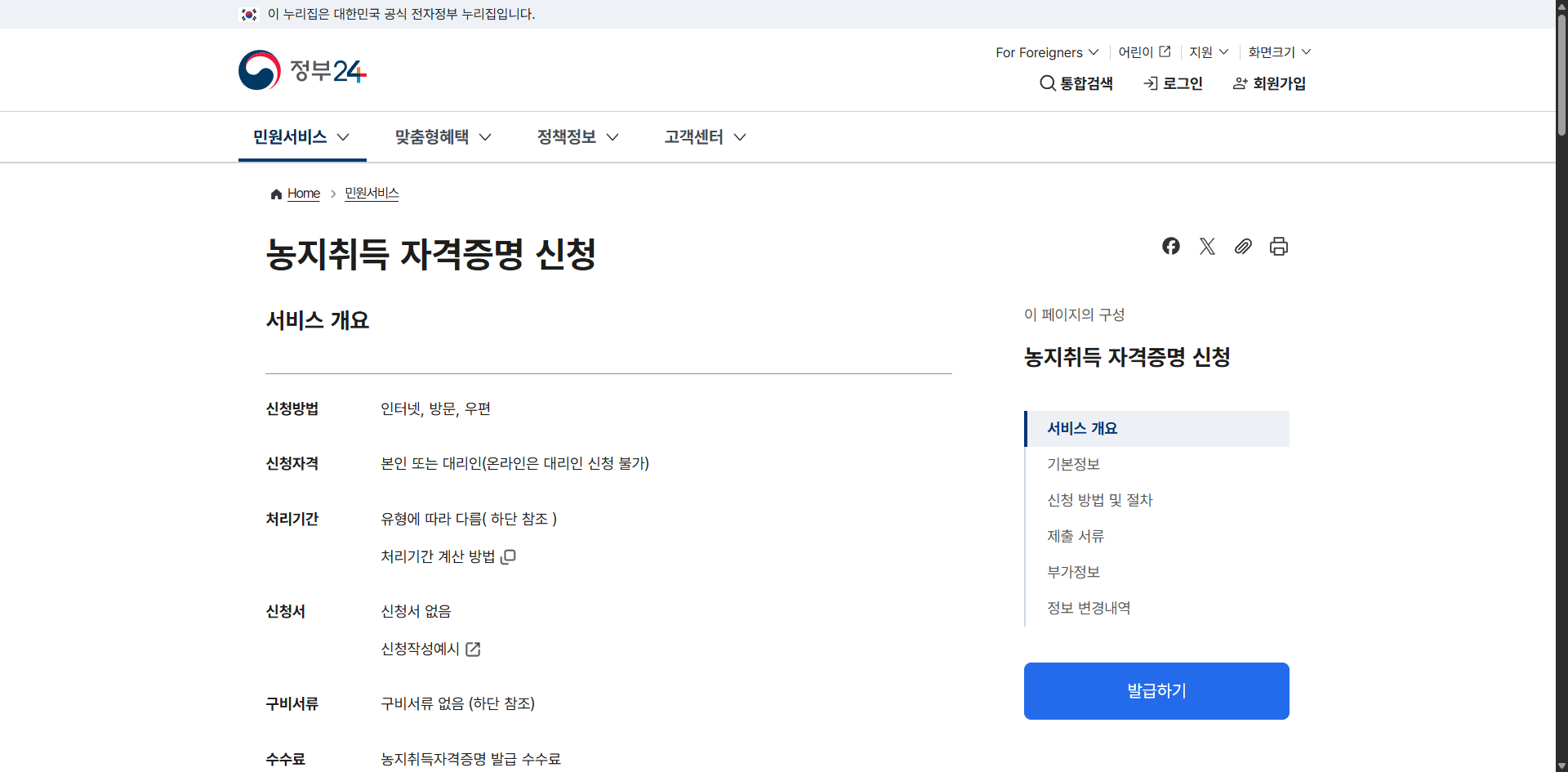Viewport: 1568px width, 772px height.
Task: Share the page on X
Action: point(1207,246)
